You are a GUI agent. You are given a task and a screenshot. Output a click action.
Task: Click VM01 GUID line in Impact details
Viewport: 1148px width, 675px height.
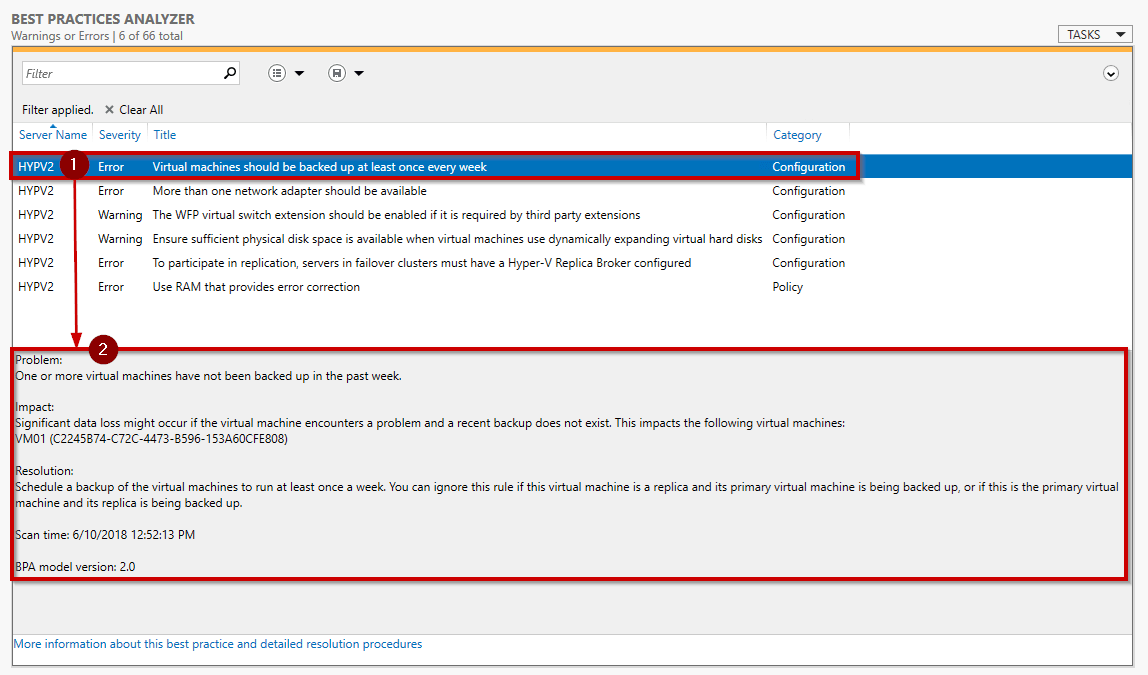tap(151, 439)
